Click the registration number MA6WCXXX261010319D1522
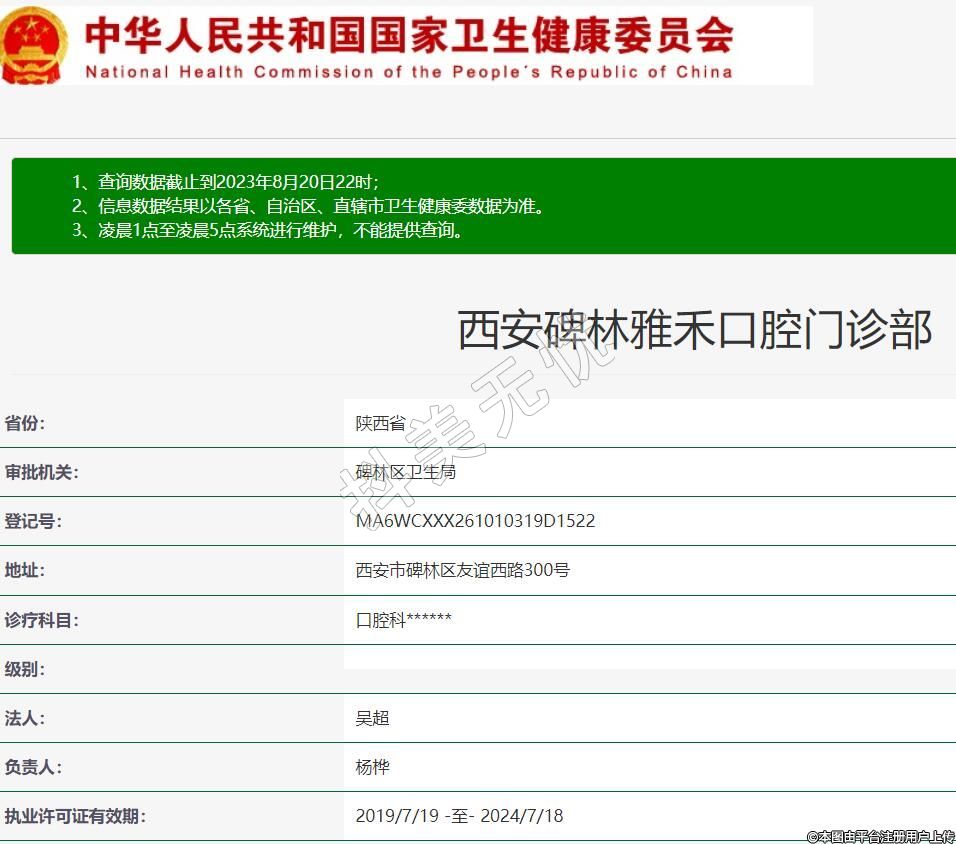The width and height of the screenshot is (956, 844). click(x=475, y=521)
